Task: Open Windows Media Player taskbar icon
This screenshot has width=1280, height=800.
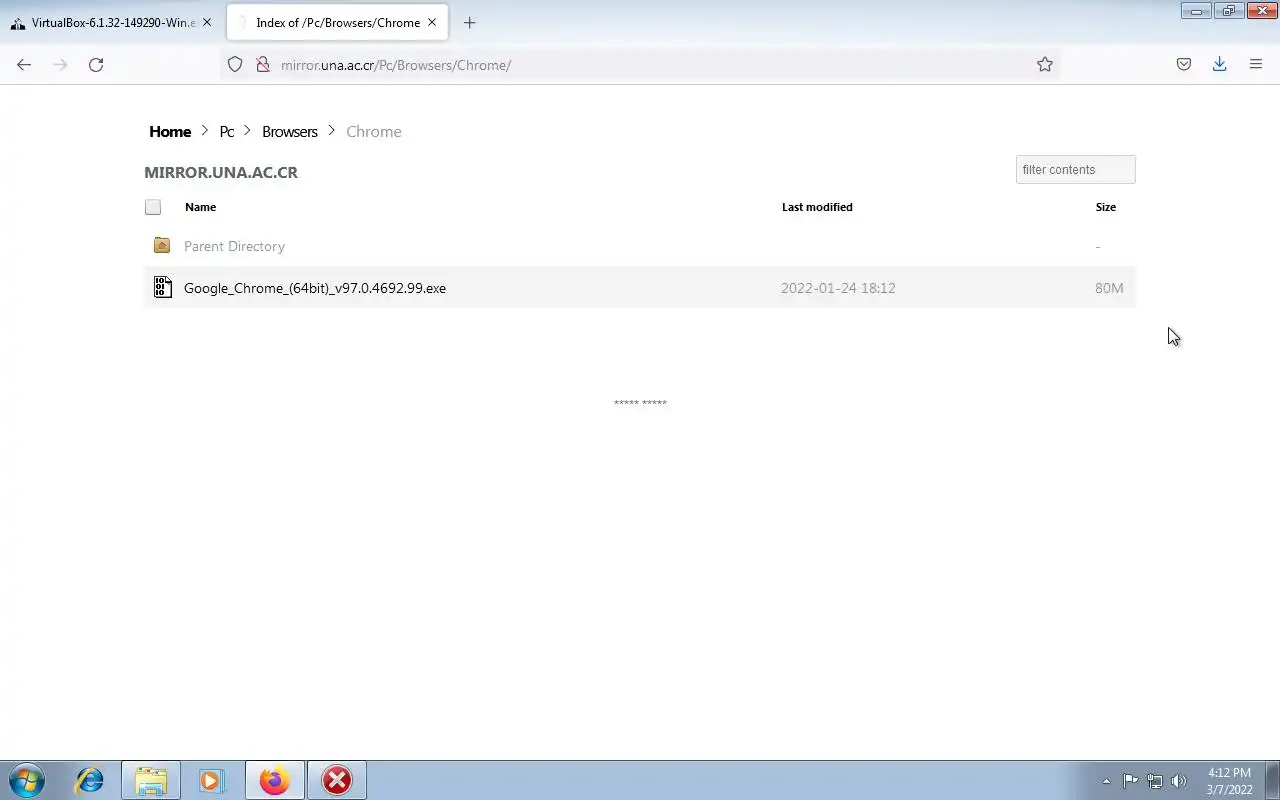Action: (212, 780)
